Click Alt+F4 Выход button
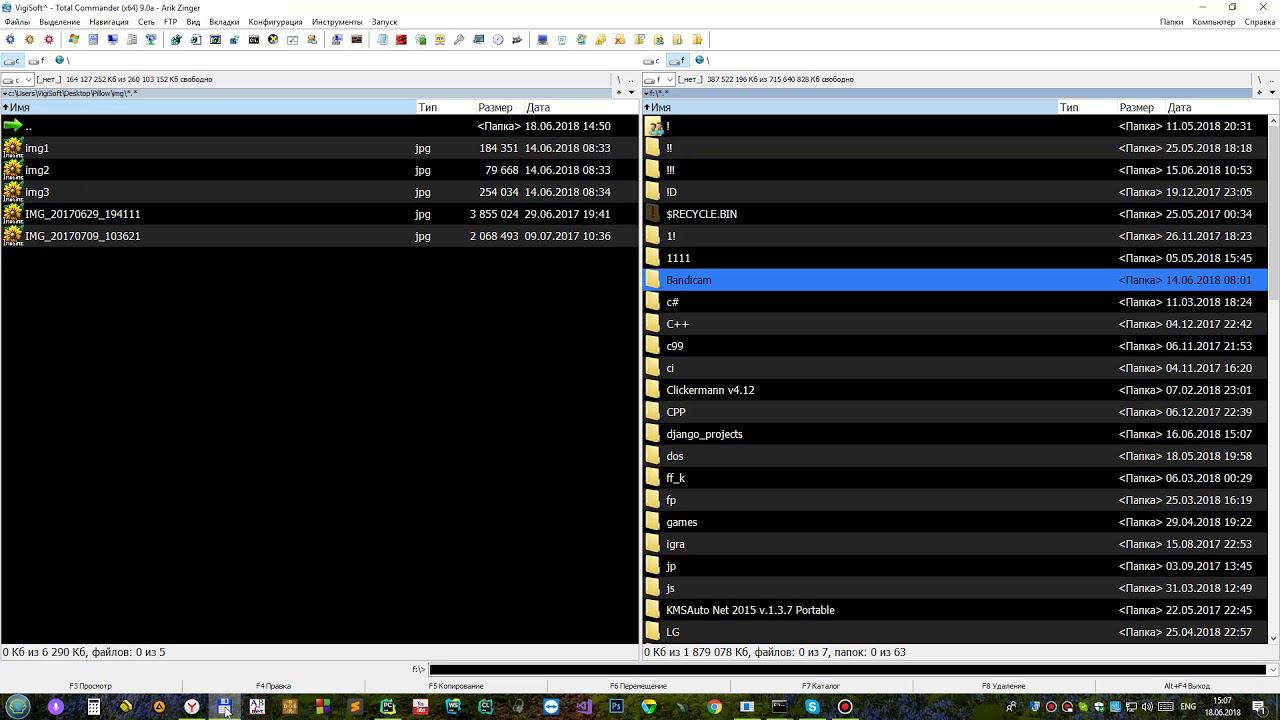 tap(1187, 686)
